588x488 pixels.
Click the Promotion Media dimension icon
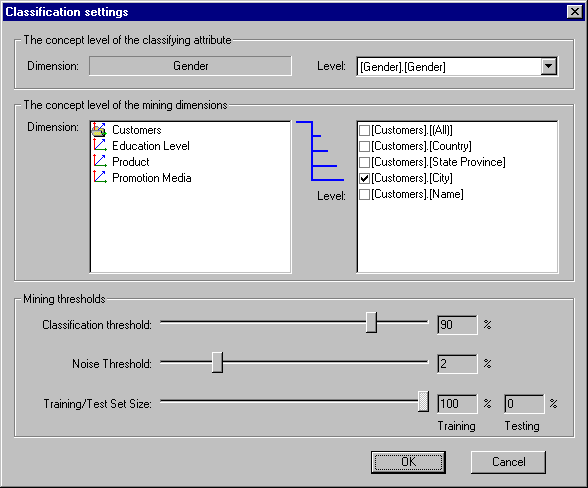[x=100, y=177]
